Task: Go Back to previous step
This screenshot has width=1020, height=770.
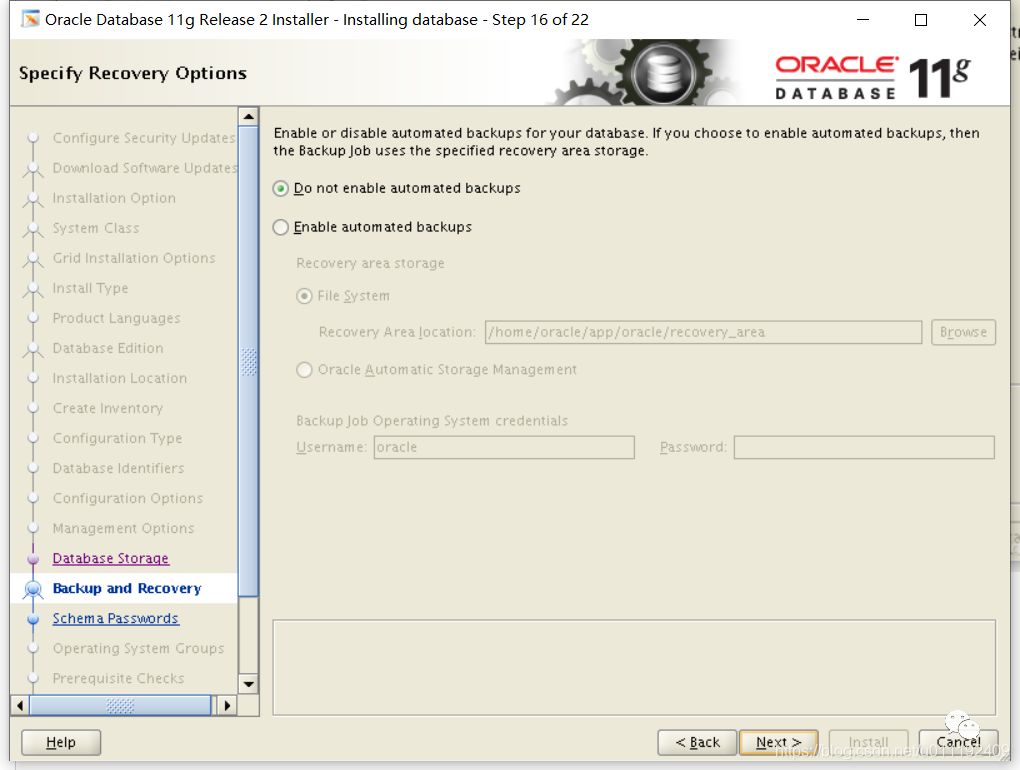Action: point(697,742)
